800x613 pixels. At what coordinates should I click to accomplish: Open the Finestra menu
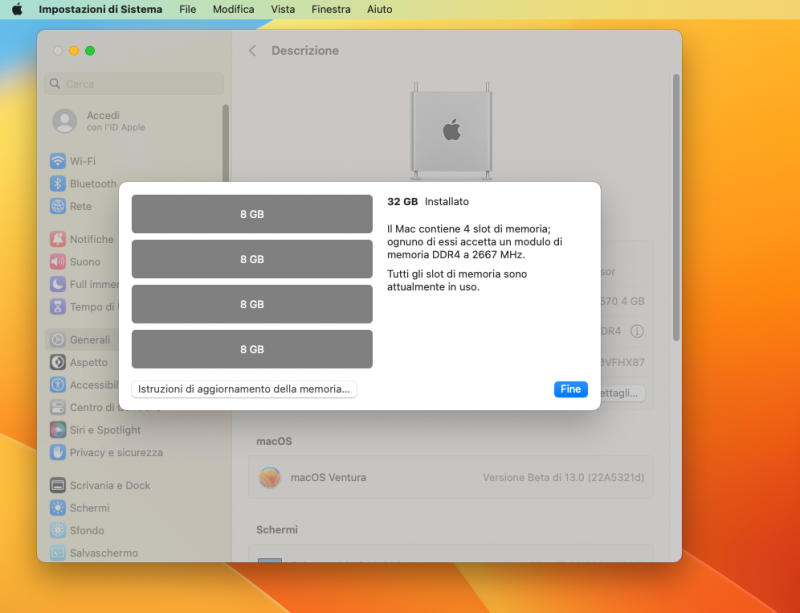pos(331,9)
